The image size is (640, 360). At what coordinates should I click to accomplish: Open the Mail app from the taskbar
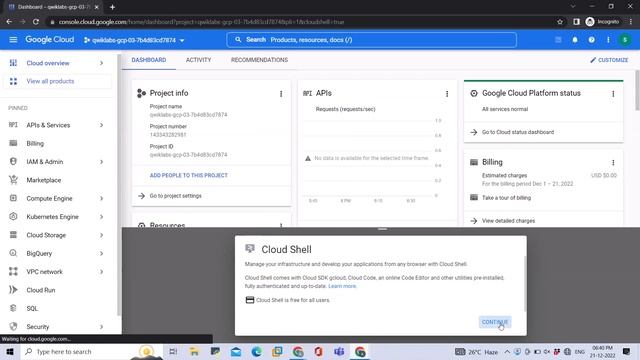pyautogui.click(x=236, y=351)
